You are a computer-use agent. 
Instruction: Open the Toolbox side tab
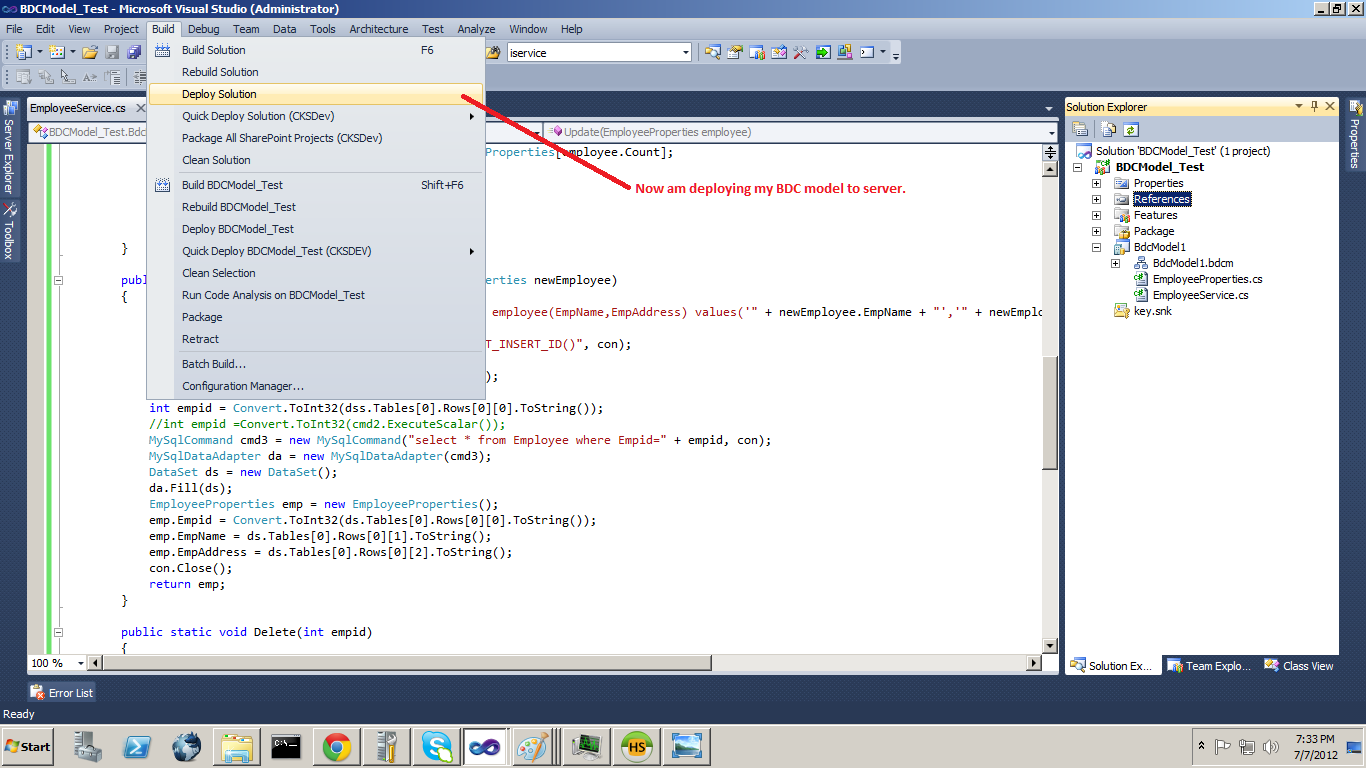pos(9,231)
